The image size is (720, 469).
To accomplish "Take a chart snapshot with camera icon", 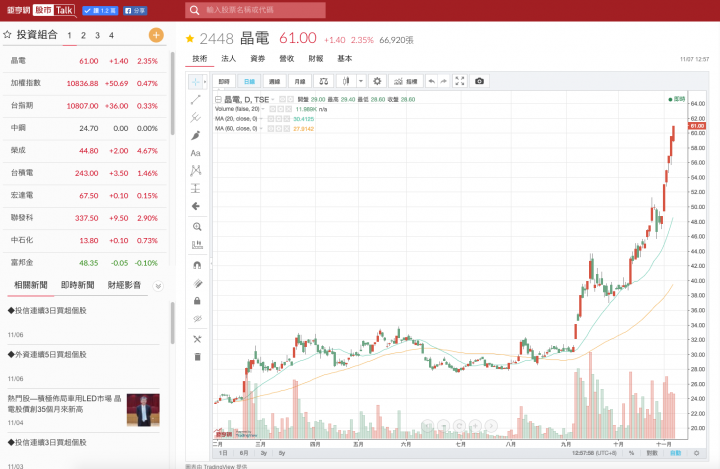I will 479,81.
